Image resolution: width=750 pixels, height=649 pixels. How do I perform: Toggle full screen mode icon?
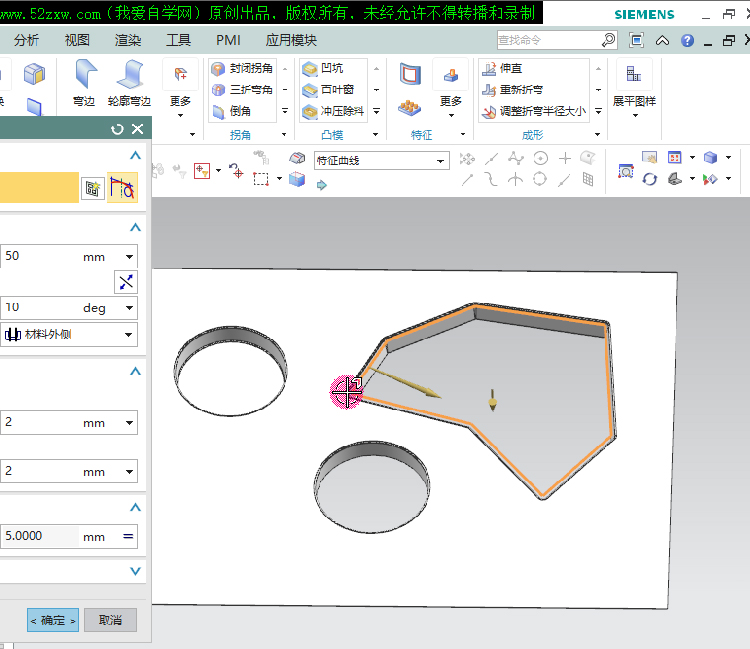pos(636,40)
